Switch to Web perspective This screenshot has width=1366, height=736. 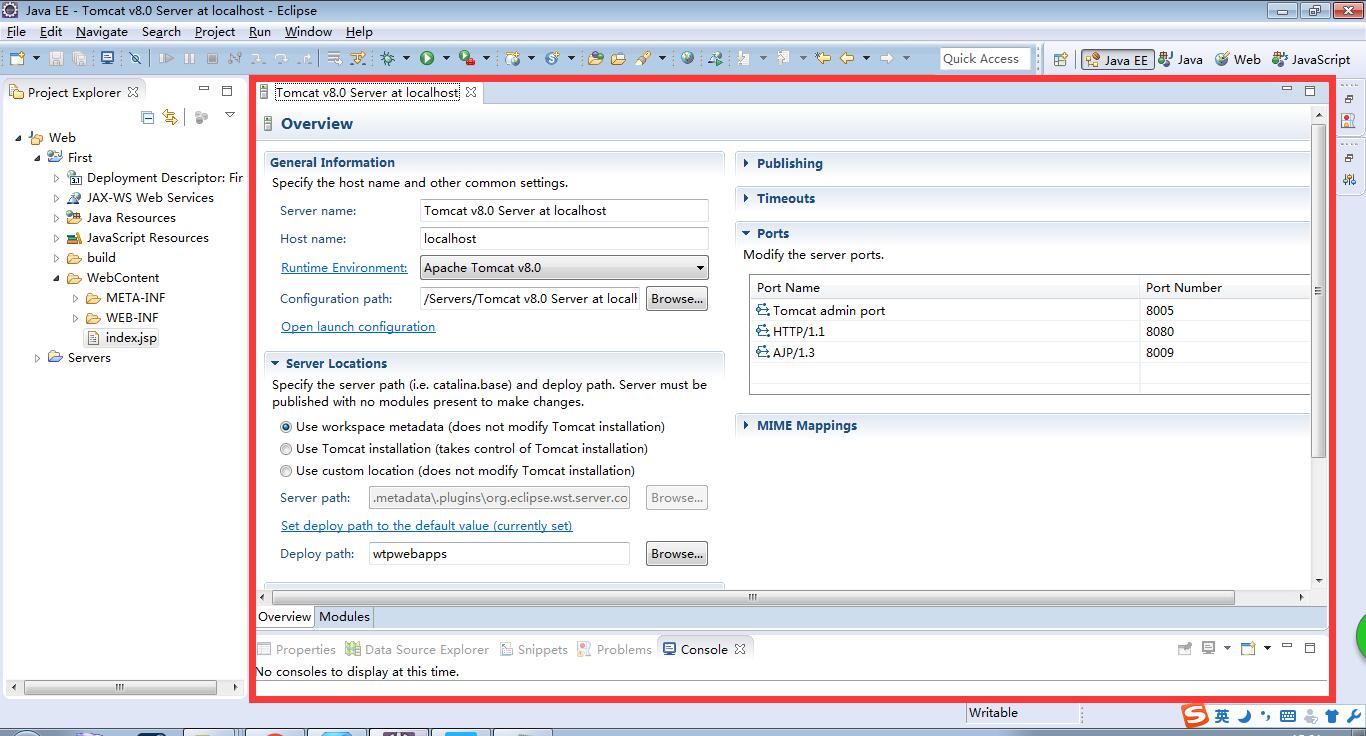(x=1237, y=59)
